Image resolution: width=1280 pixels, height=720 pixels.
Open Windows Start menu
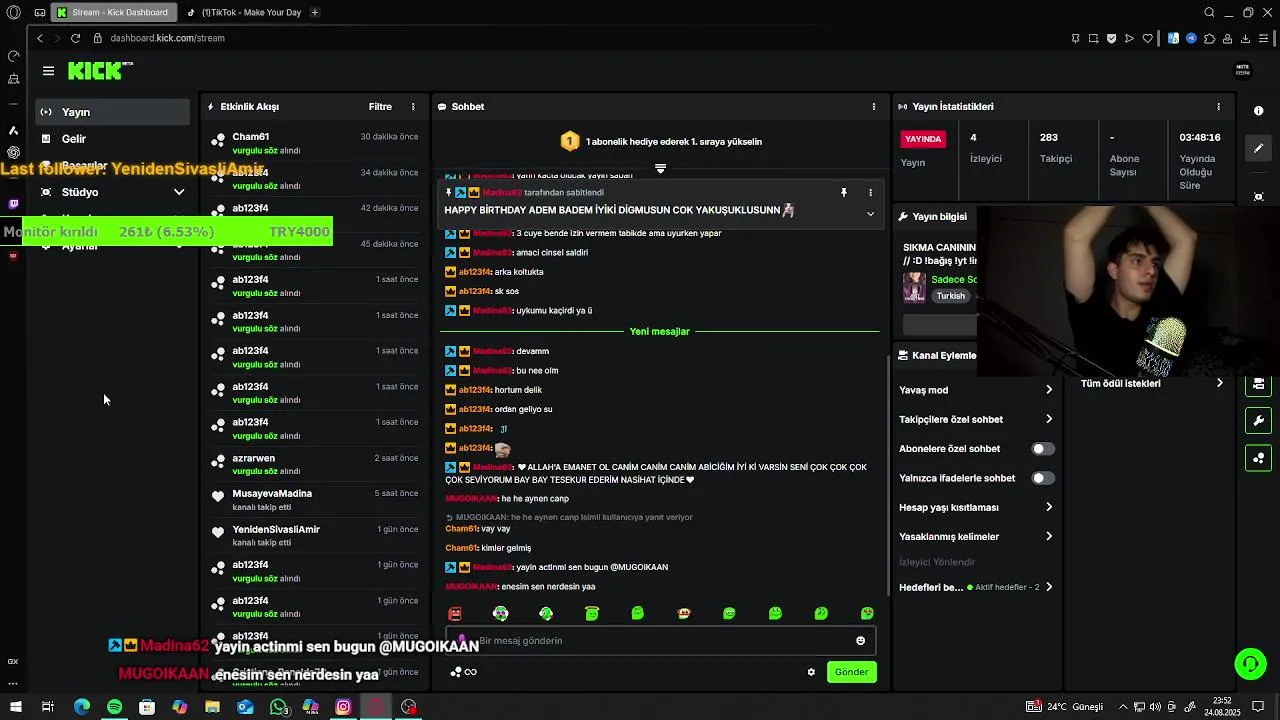point(15,707)
